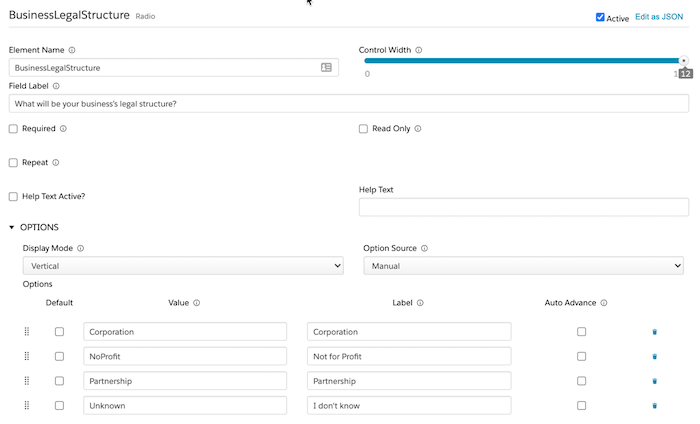Grab drag handle of Corporation option row

27,332
